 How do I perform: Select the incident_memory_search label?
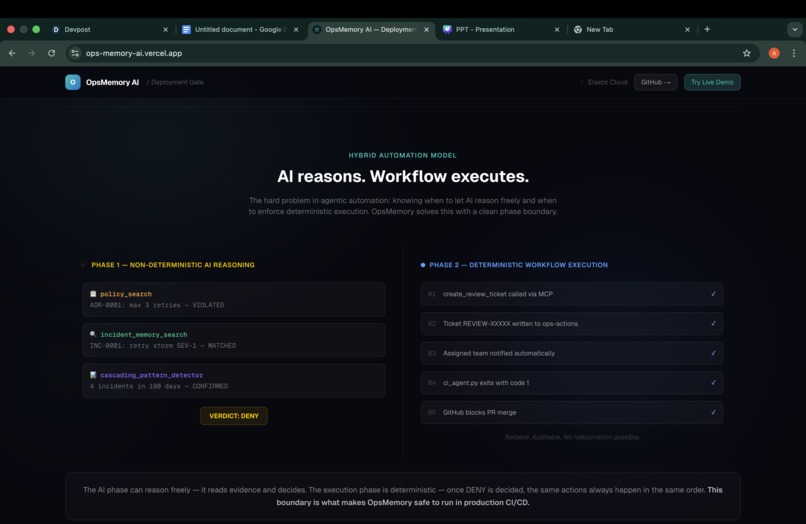point(143,335)
